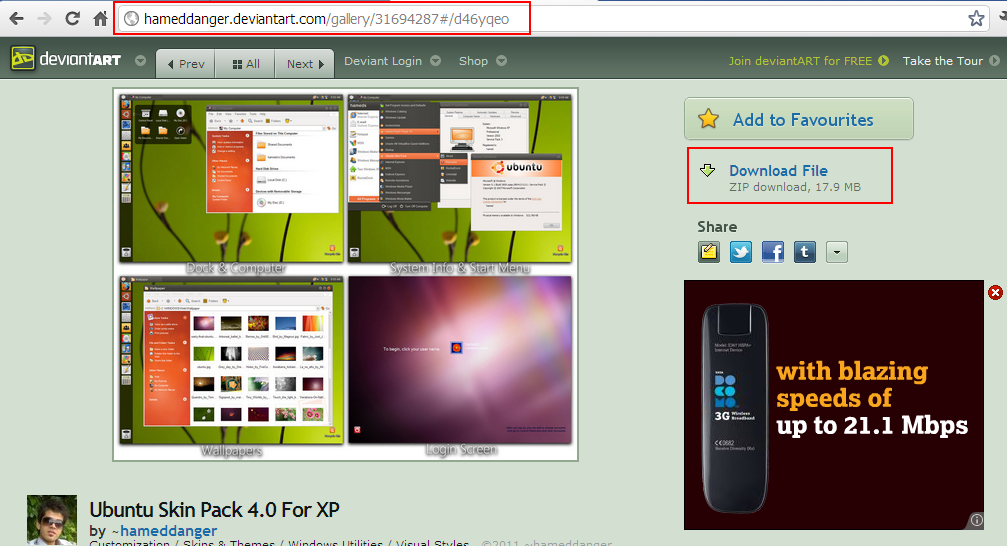The height and width of the screenshot is (546, 1007).
Task: Close the ad with red X
Action: tap(995, 293)
